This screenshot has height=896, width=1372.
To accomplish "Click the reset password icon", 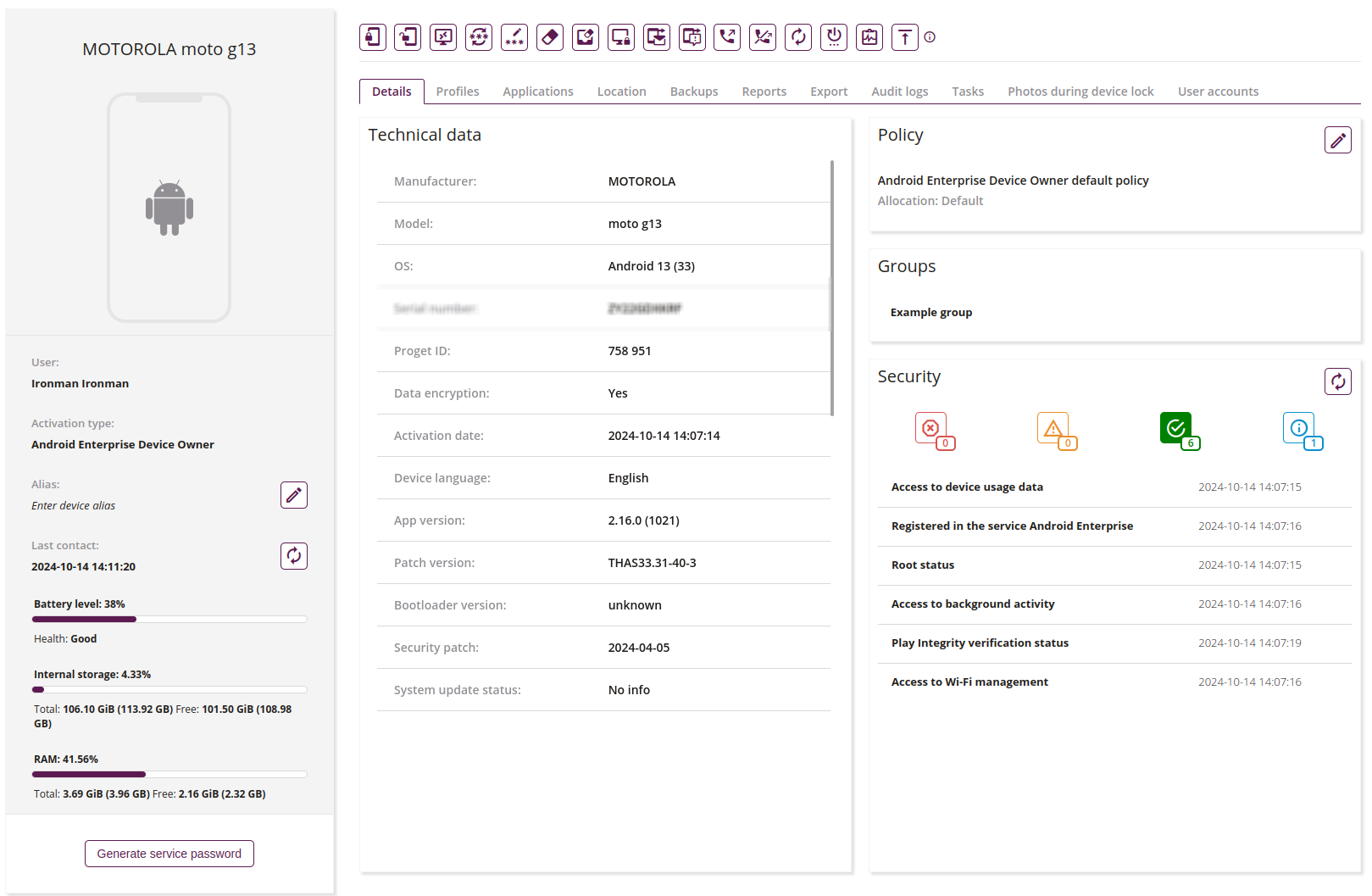I will (x=479, y=37).
